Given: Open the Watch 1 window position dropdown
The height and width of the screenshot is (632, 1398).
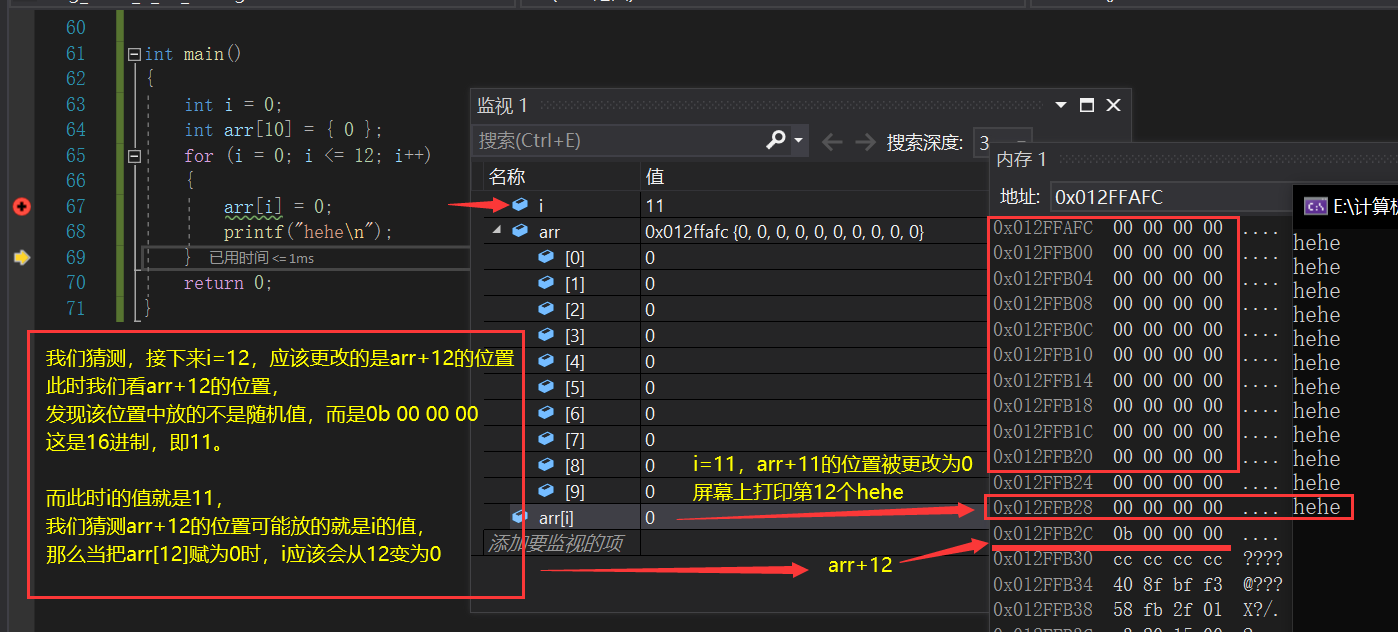Looking at the screenshot, I should (1060, 104).
